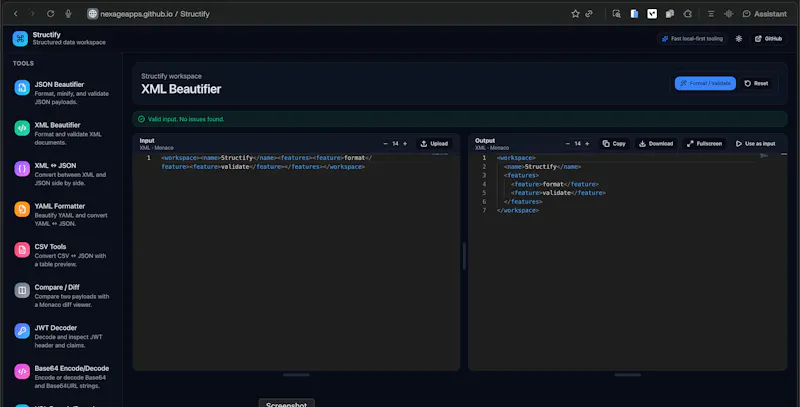Click the audio waveform icon
800x407 pixels.
(729, 14)
